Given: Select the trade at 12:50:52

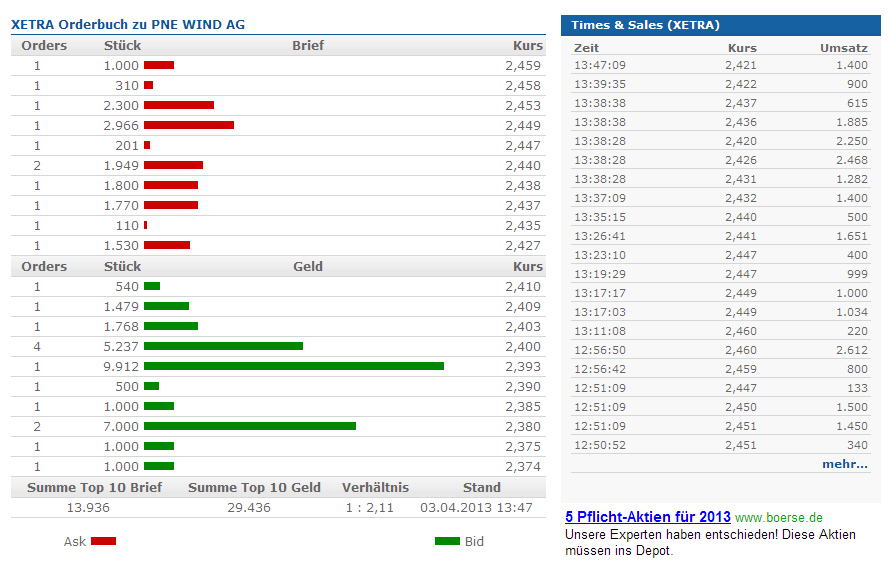Looking at the screenshot, I should pyautogui.click(x=721, y=445).
